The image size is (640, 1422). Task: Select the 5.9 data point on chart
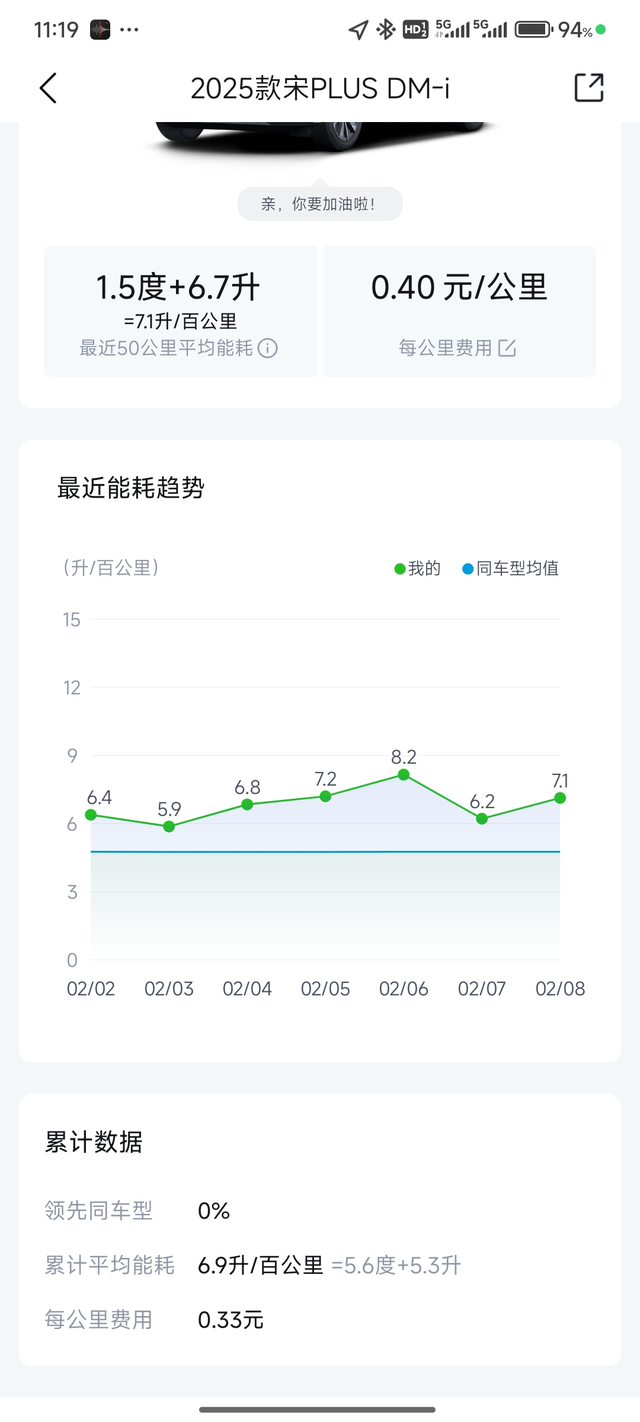(x=169, y=826)
